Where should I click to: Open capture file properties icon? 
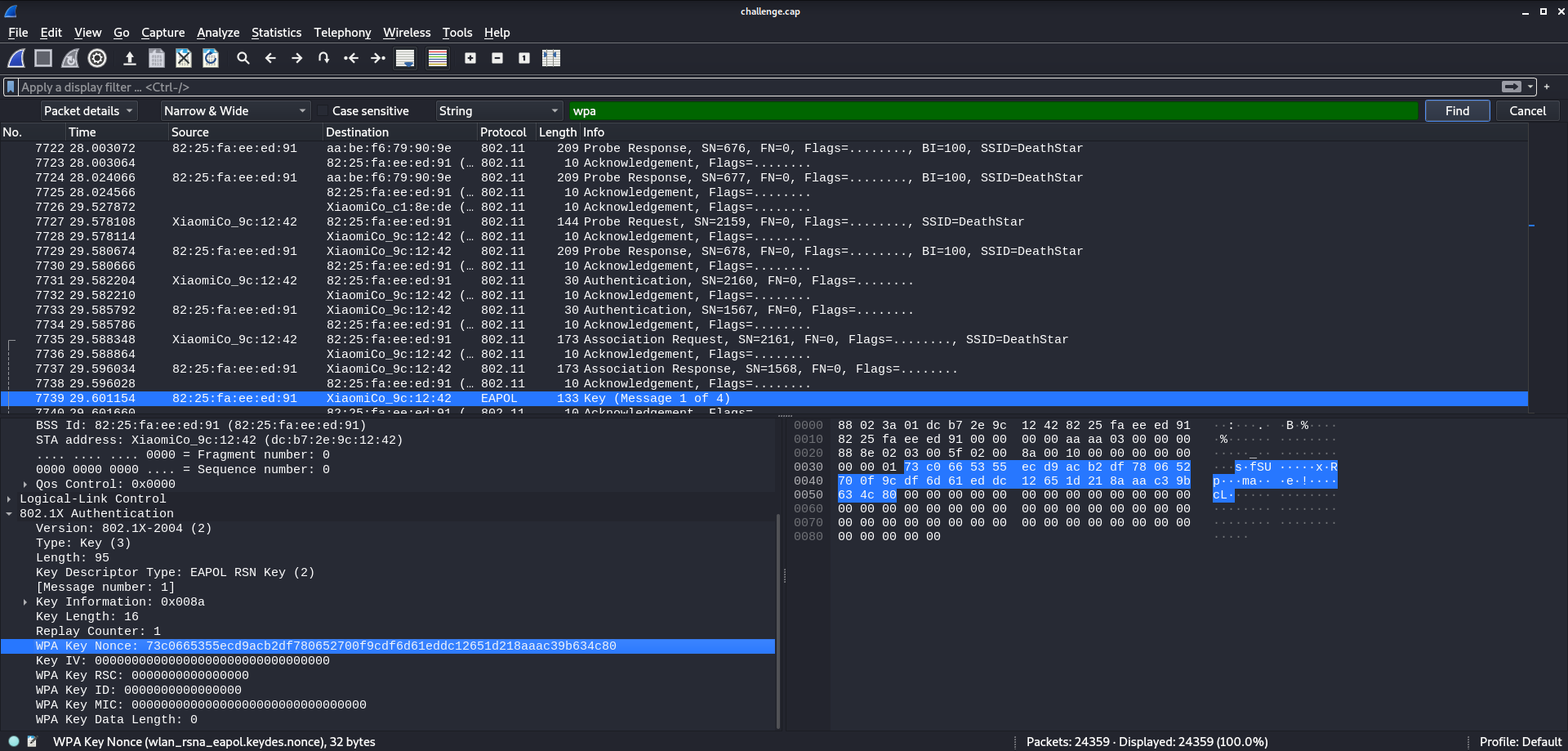tap(32, 741)
